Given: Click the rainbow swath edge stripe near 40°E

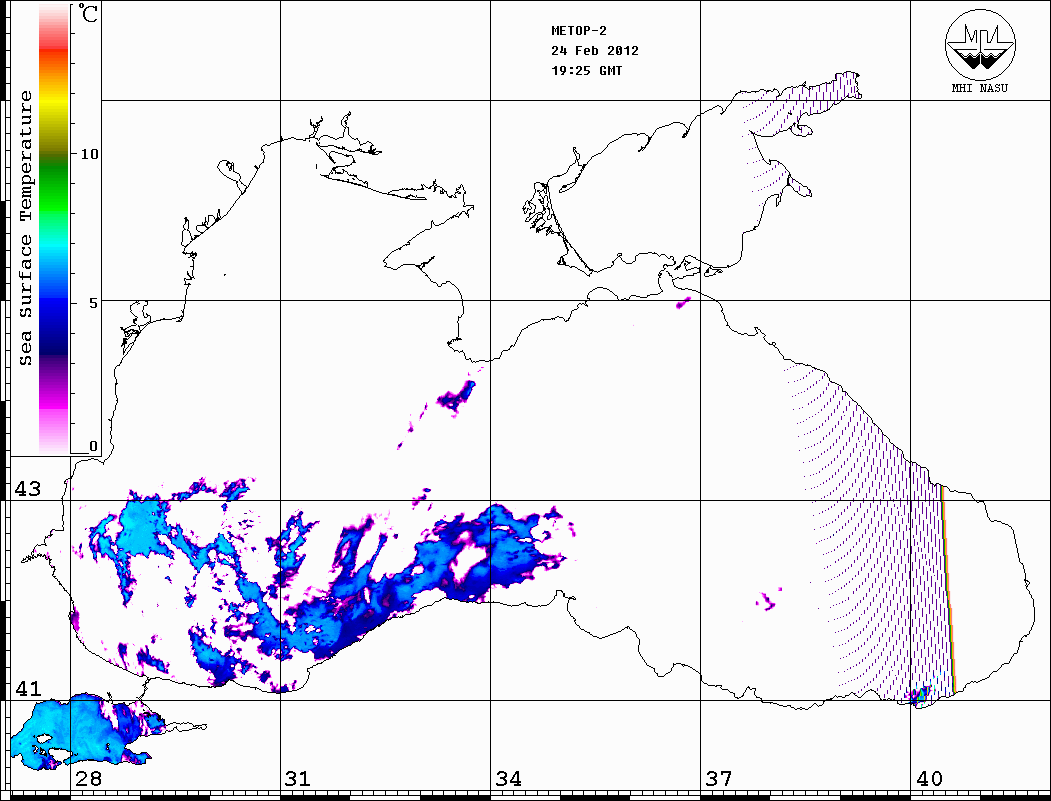Looking at the screenshot, I should coord(948,590).
